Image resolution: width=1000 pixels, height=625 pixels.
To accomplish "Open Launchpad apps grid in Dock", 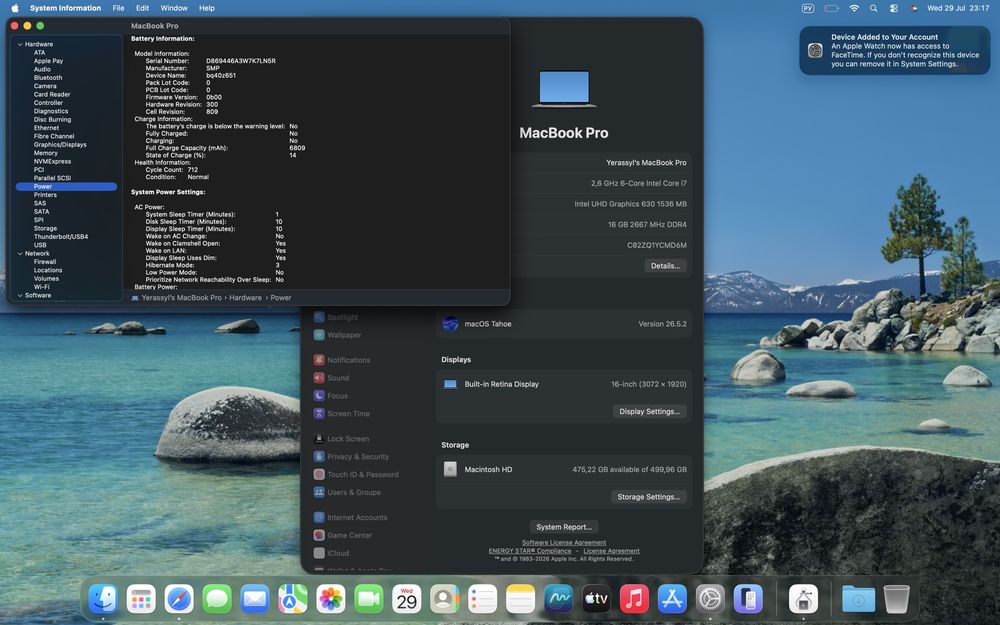I will (141, 599).
